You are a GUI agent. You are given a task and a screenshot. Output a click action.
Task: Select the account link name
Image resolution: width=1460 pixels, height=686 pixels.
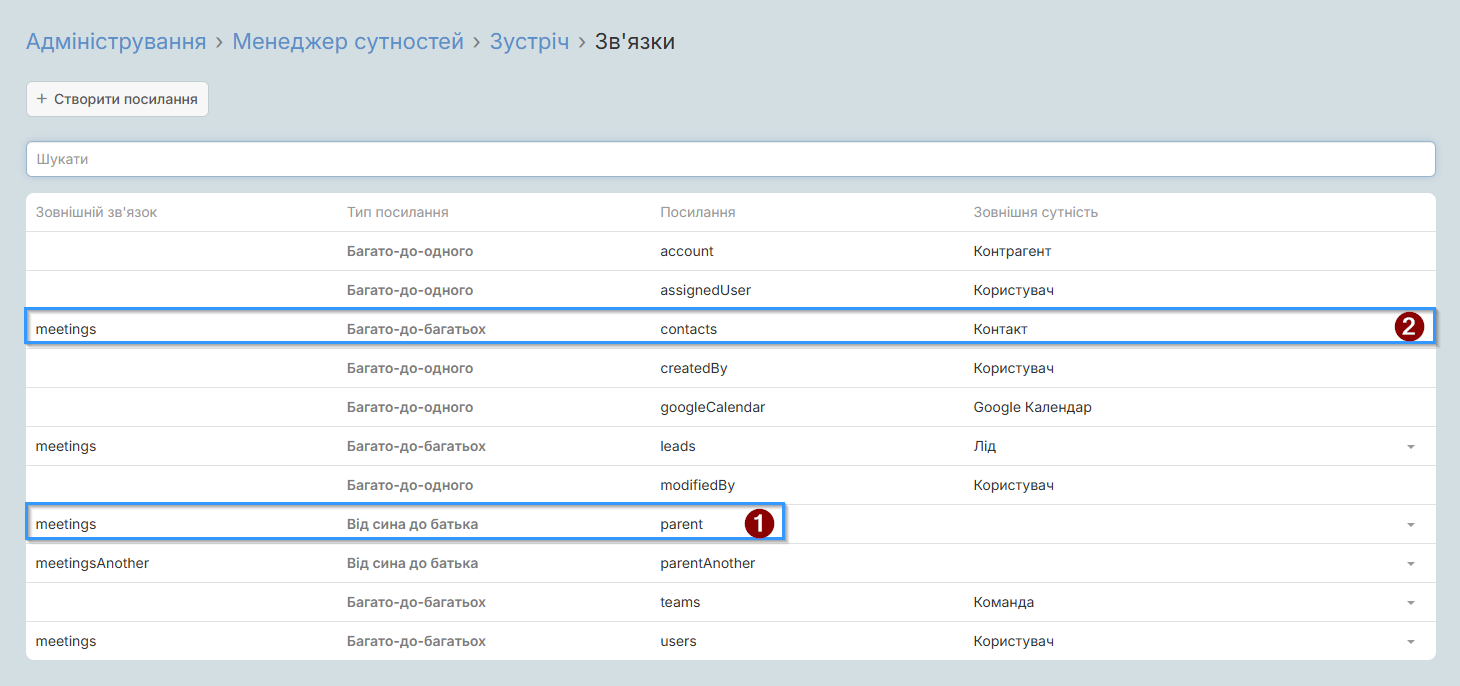[687, 251]
